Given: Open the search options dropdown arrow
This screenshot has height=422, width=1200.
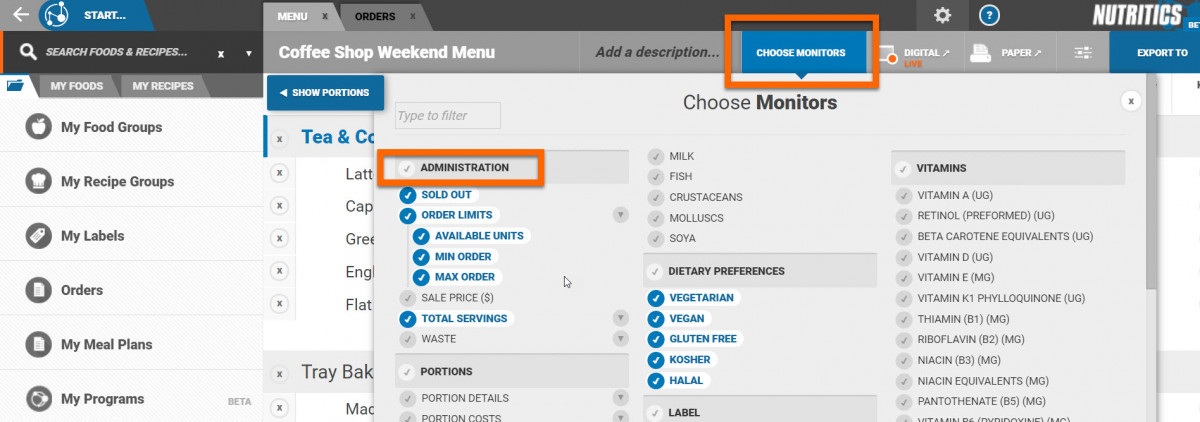Looking at the screenshot, I should coord(248,53).
